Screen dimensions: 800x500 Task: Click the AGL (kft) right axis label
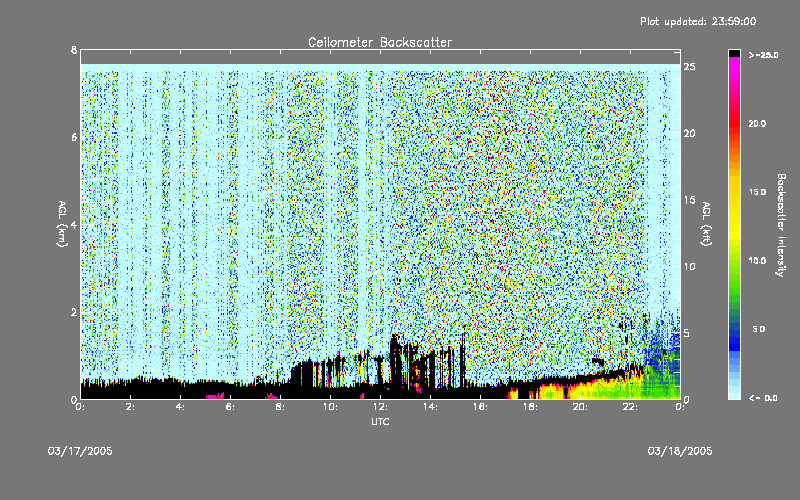(x=706, y=223)
